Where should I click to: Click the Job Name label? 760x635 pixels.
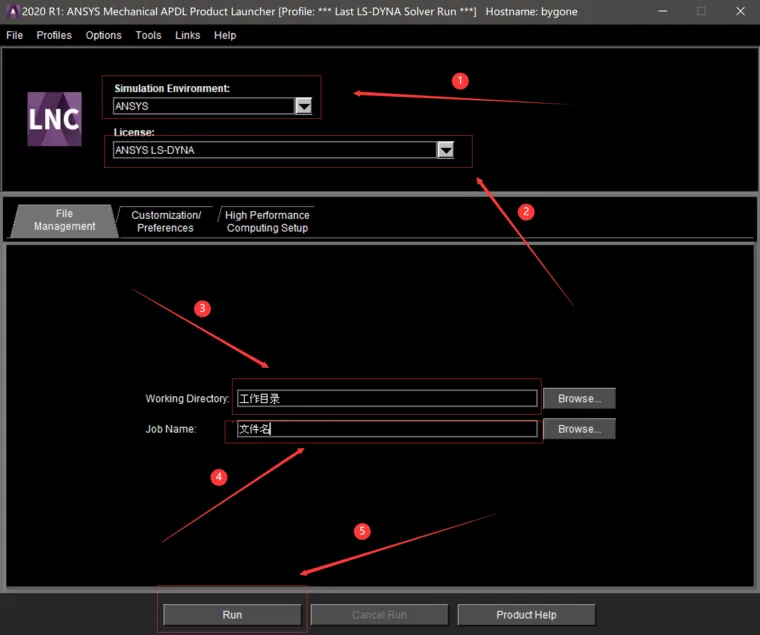[x=171, y=429]
